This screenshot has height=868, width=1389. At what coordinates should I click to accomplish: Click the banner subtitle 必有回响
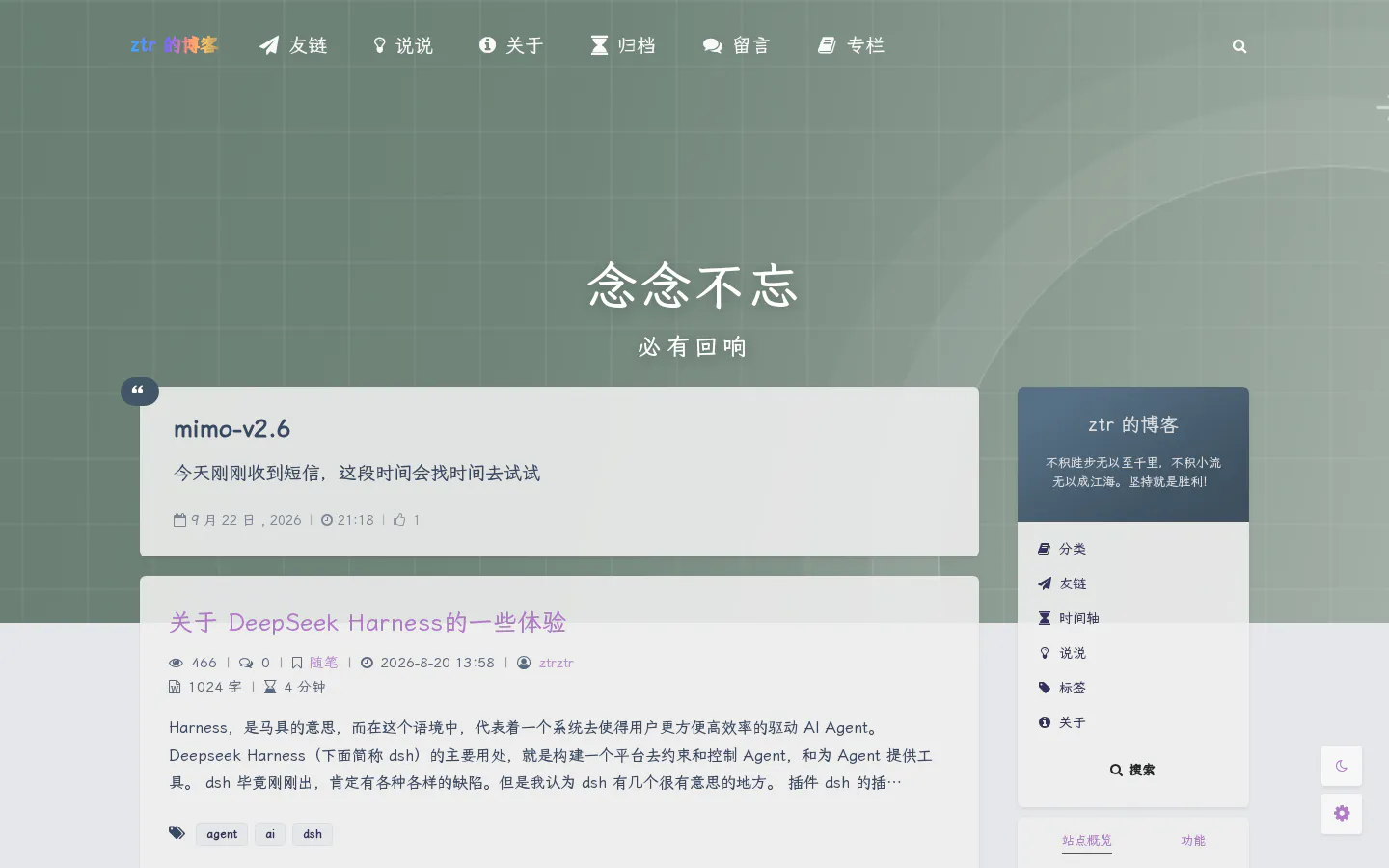[x=693, y=346]
